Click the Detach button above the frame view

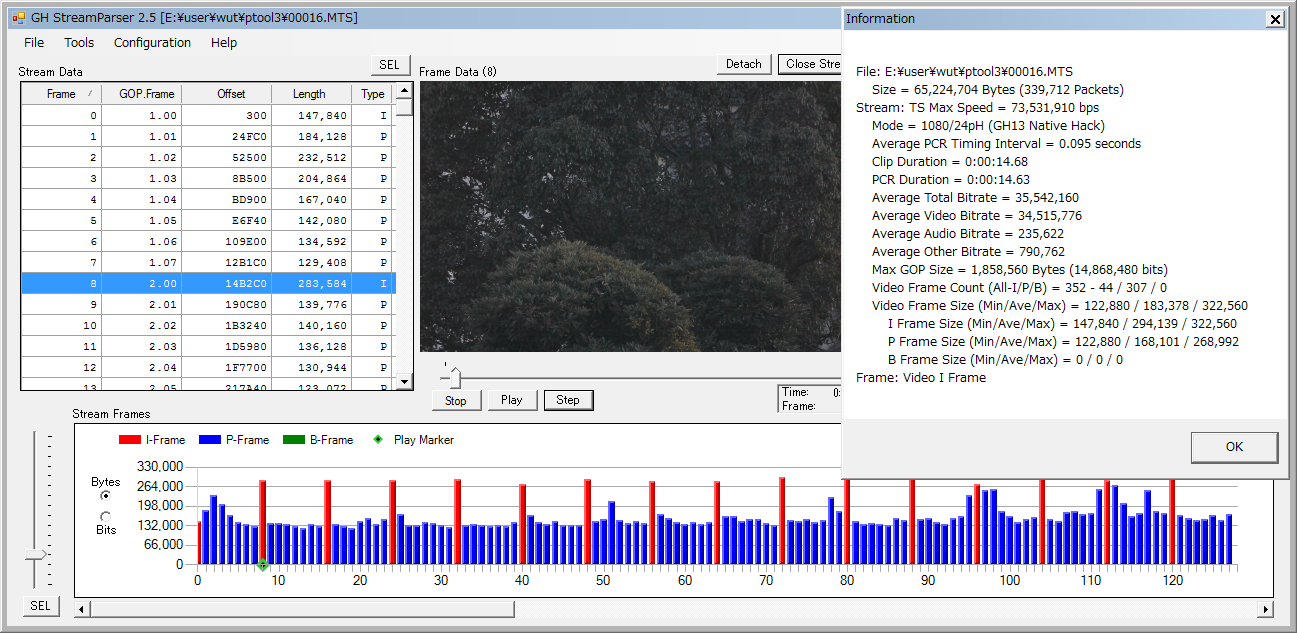pos(743,64)
